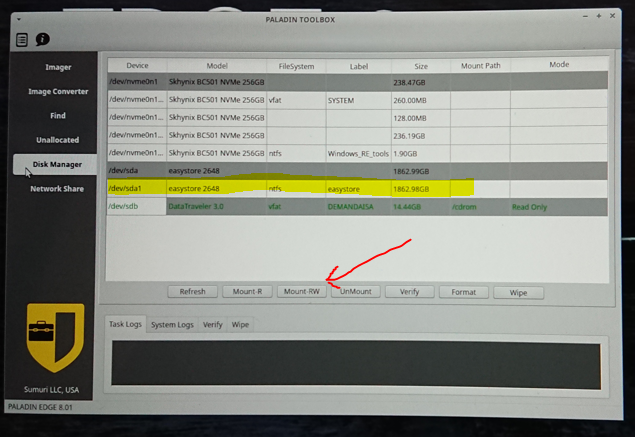
Task: Open the menu list icon in the toolbar
Action: click(x=22, y=40)
